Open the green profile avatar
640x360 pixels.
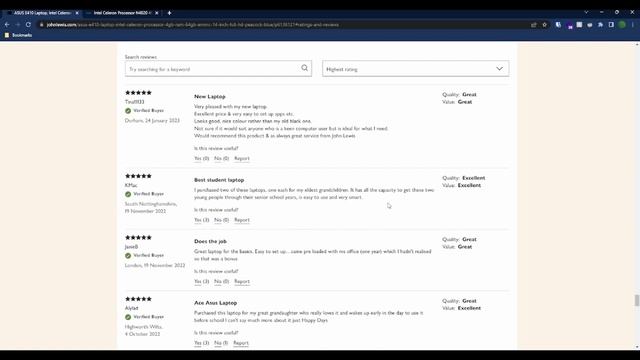click(x=622, y=25)
